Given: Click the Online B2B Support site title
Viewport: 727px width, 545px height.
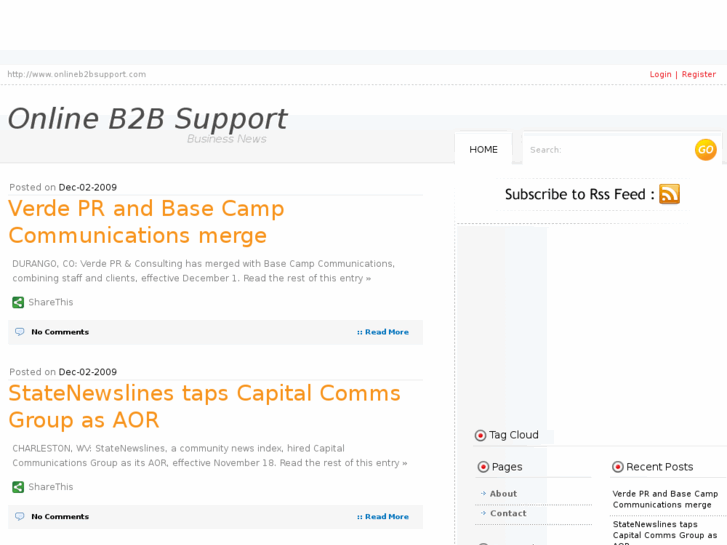Looking at the screenshot, I should pyautogui.click(x=147, y=119).
